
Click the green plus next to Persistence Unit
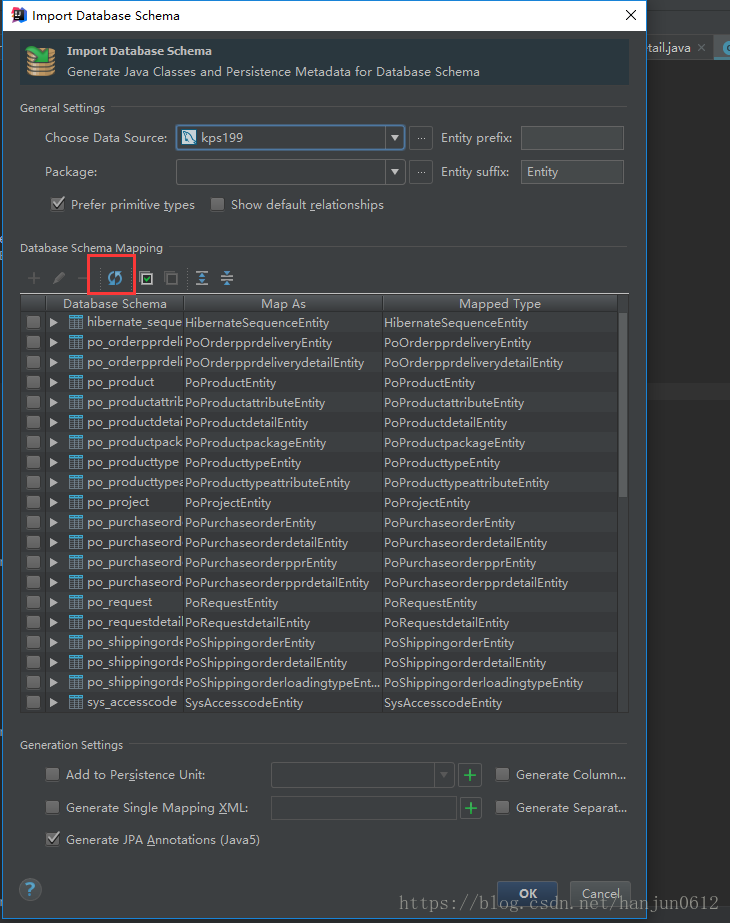point(470,775)
